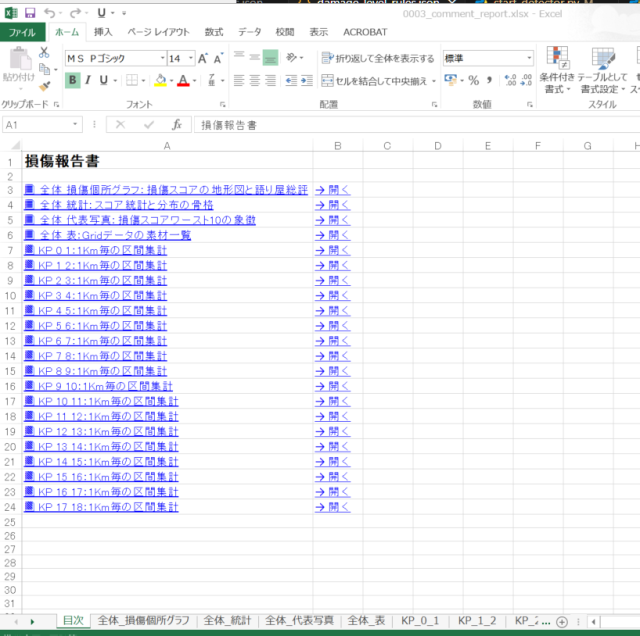Click the Paste clipboard icon
This screenshot has height=636, width=640.
tap(19, 59)
